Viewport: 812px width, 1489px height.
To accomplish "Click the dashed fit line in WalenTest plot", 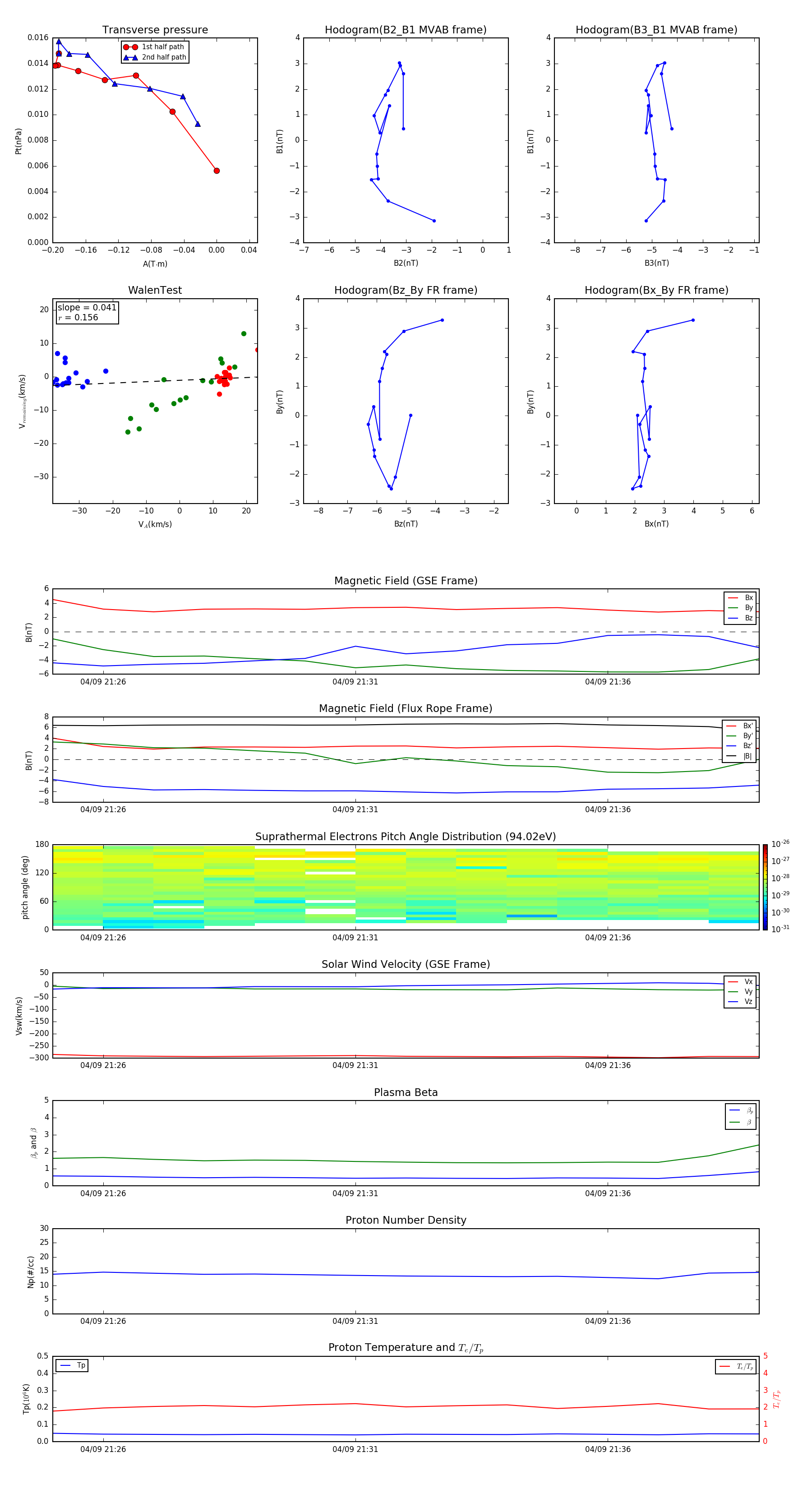I will coord(155,381).
